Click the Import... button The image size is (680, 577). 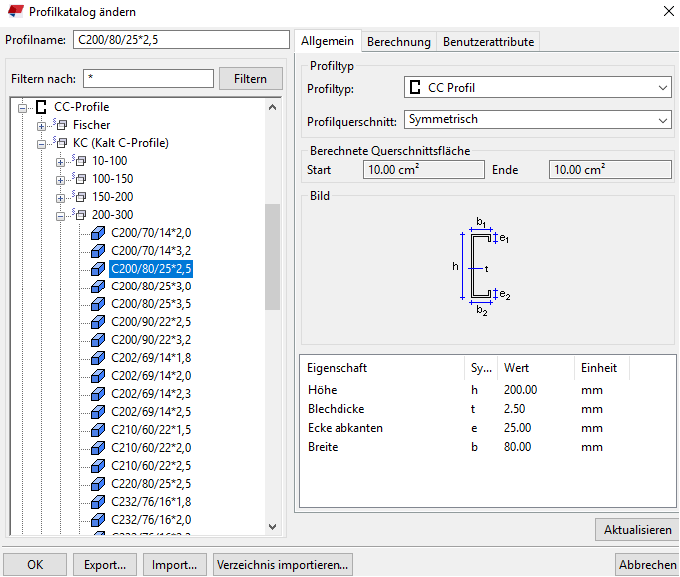click(175, 564)
